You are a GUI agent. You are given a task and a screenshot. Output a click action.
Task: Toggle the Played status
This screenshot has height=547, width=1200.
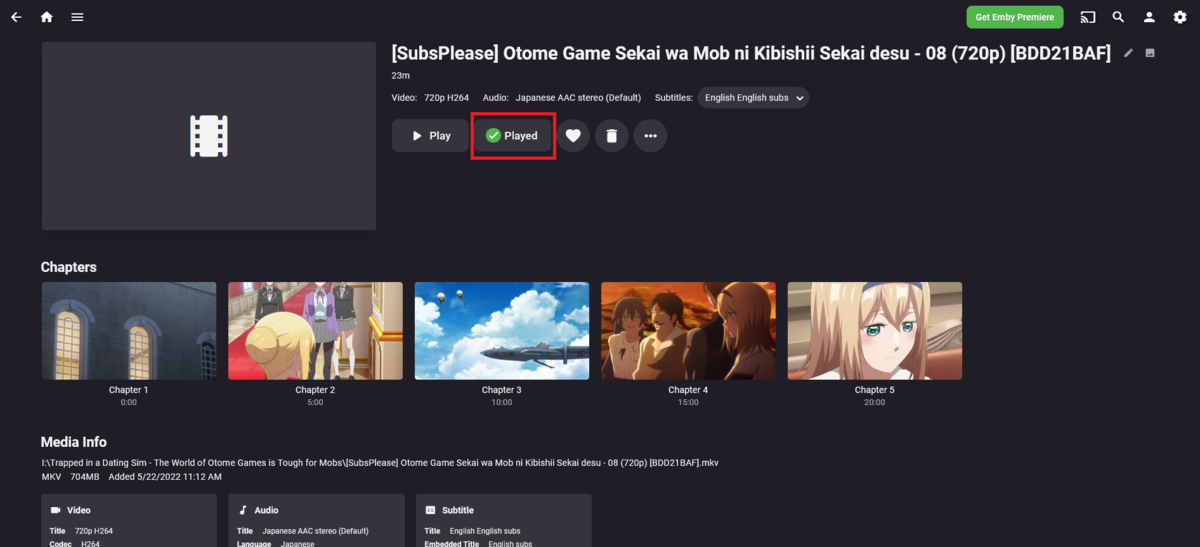513,136
